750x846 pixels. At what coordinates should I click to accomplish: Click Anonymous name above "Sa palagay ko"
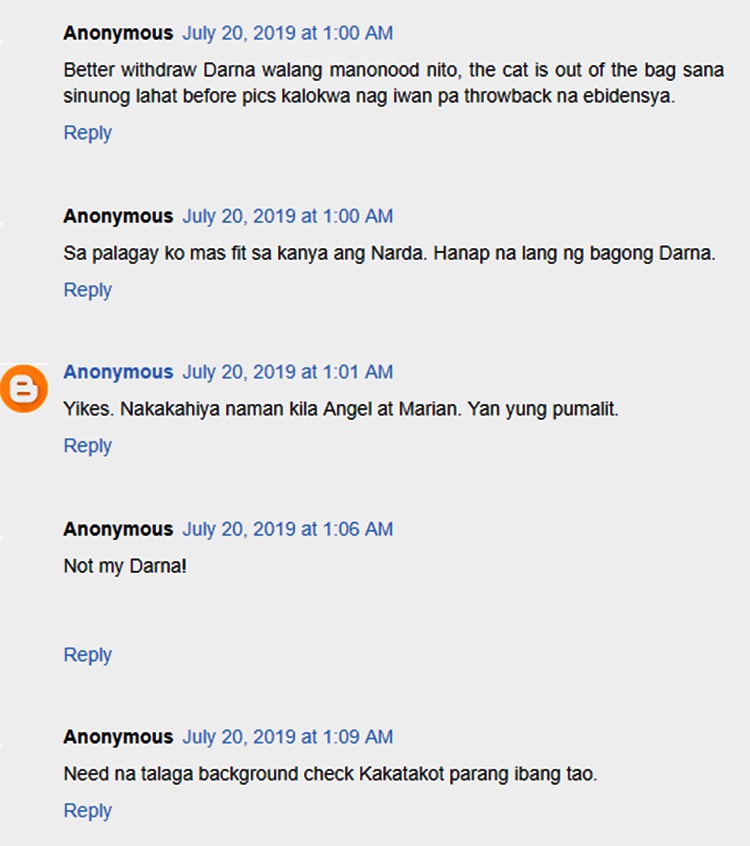(118, 216)
